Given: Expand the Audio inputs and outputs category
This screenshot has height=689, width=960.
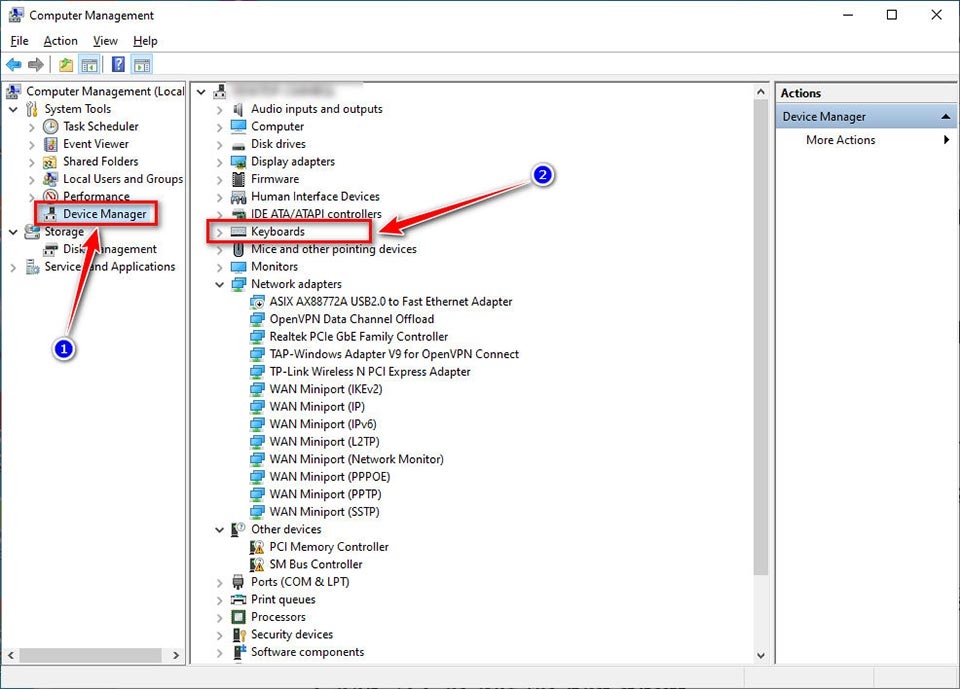Looking at the screenshot, I should (x=219, y=110).
